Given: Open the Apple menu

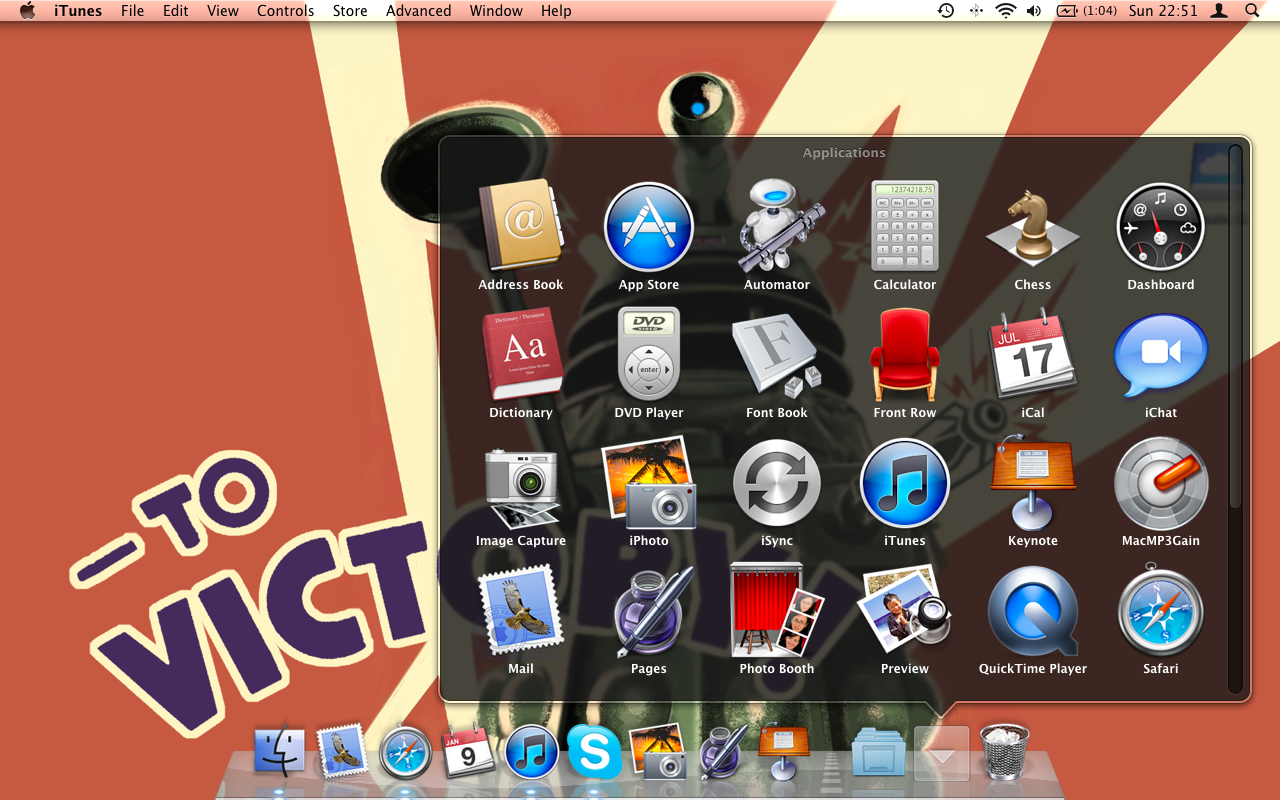Looking at the screenshot, I should coord(27,11).
